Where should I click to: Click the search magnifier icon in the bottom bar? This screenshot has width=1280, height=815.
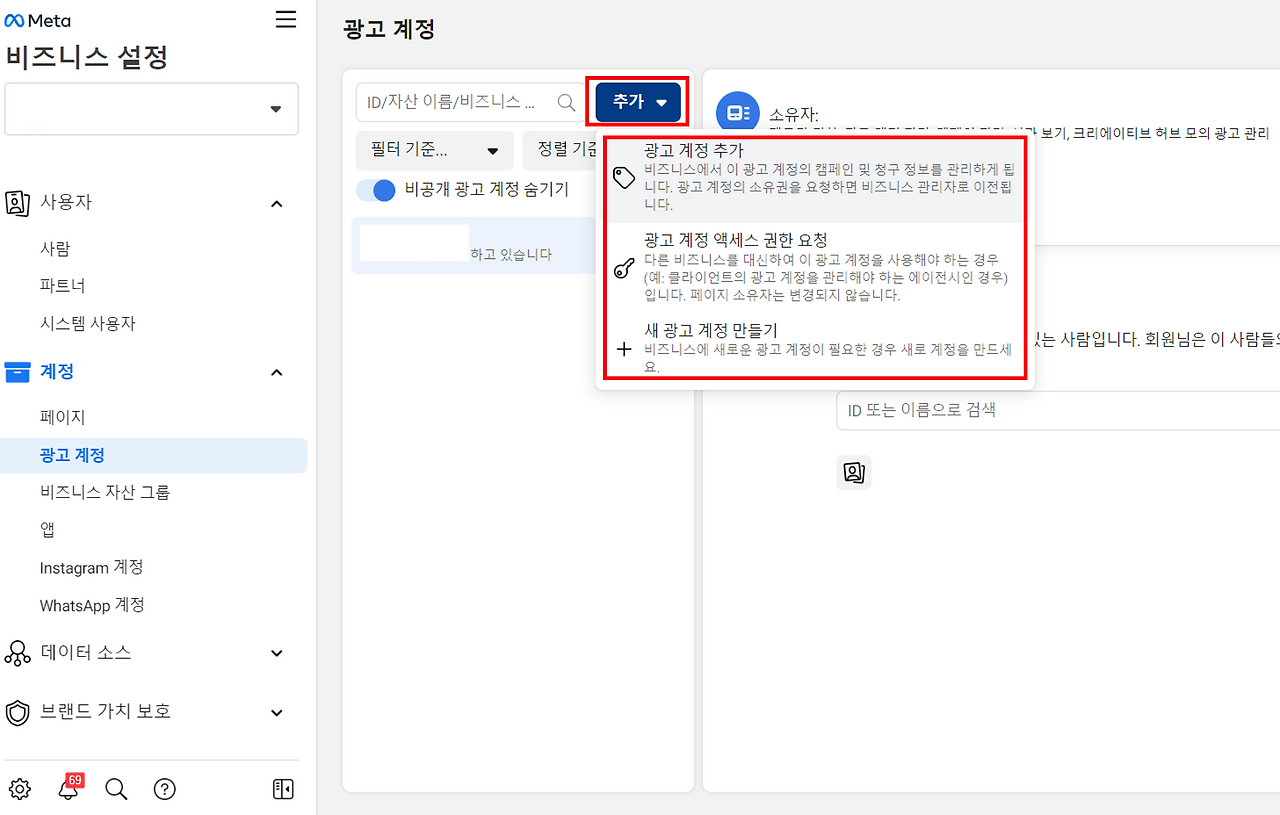[116, 789]
